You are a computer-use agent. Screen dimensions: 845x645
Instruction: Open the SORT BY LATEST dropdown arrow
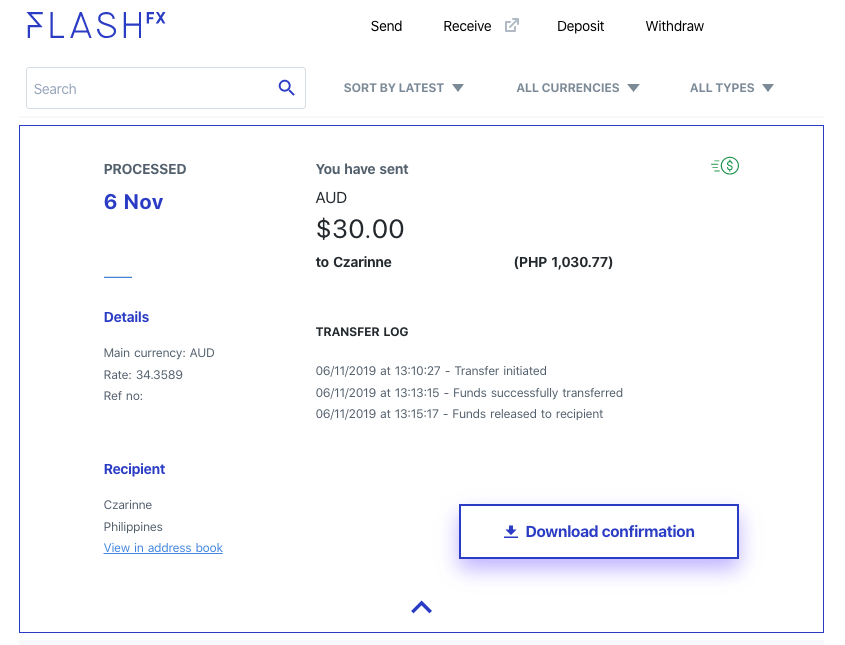pos(457,88)
